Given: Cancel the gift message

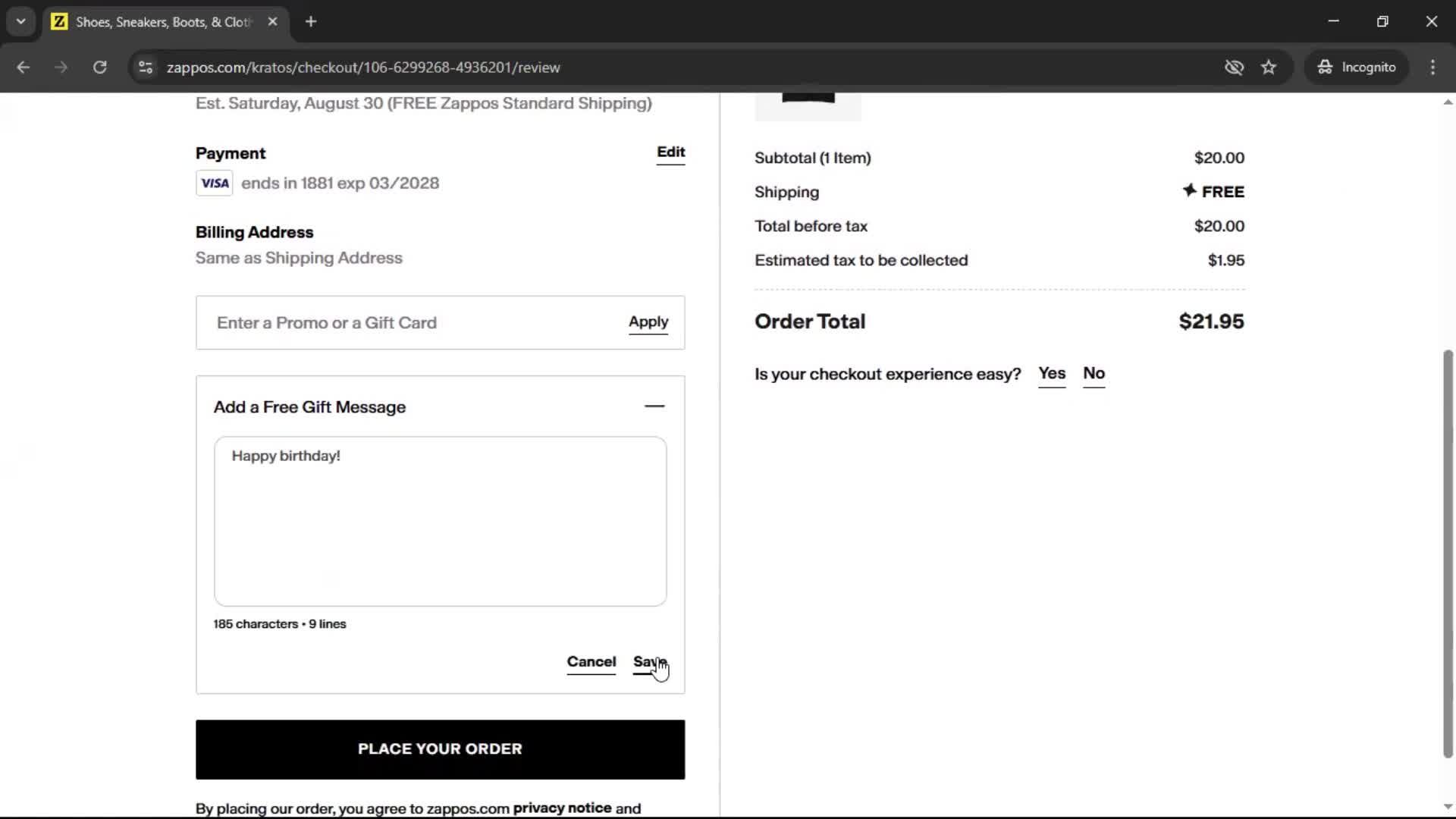Looking at the screenshot, I should pos(591,662).
